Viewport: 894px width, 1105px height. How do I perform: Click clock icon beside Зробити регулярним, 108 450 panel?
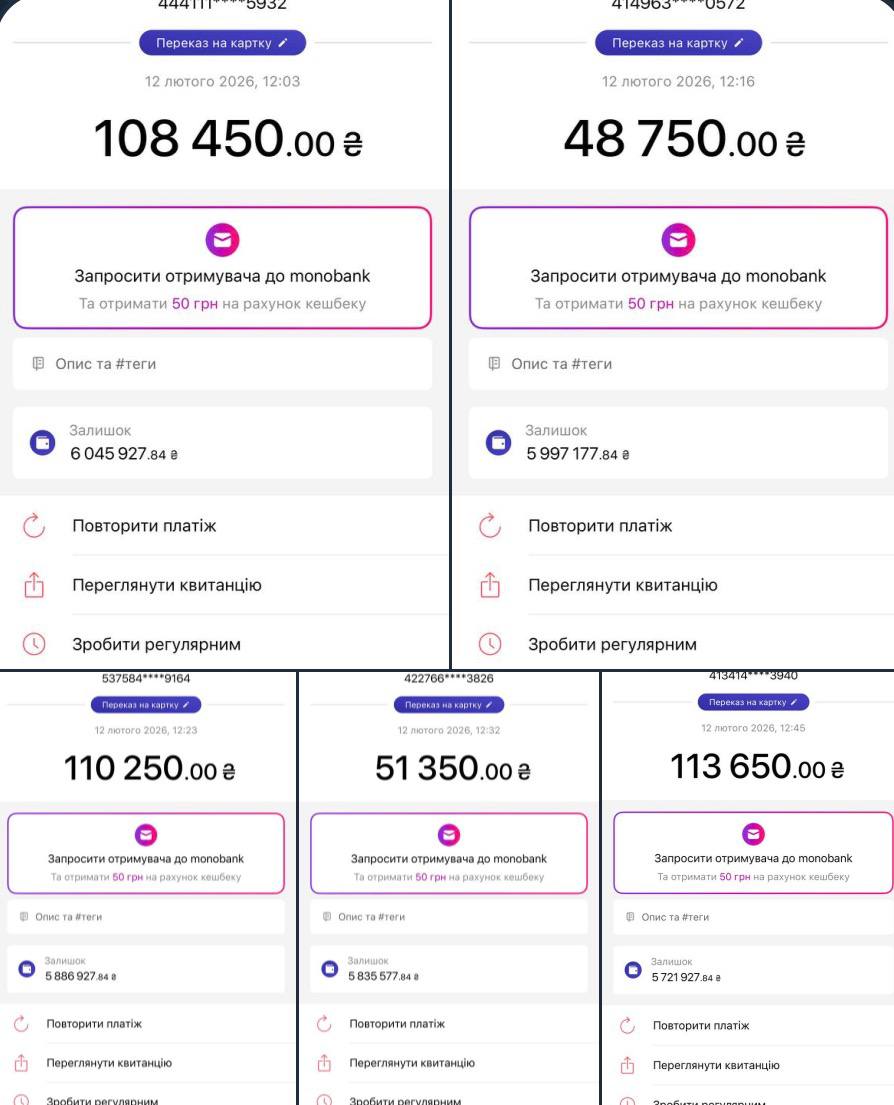pyautogui.click(x=34, y=645)
